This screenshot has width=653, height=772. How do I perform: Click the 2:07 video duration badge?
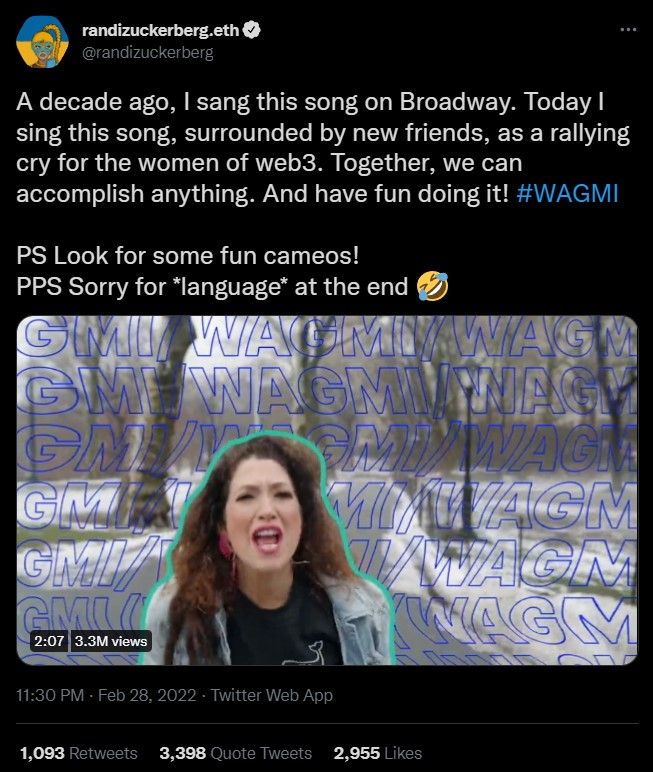click(49, 641)
